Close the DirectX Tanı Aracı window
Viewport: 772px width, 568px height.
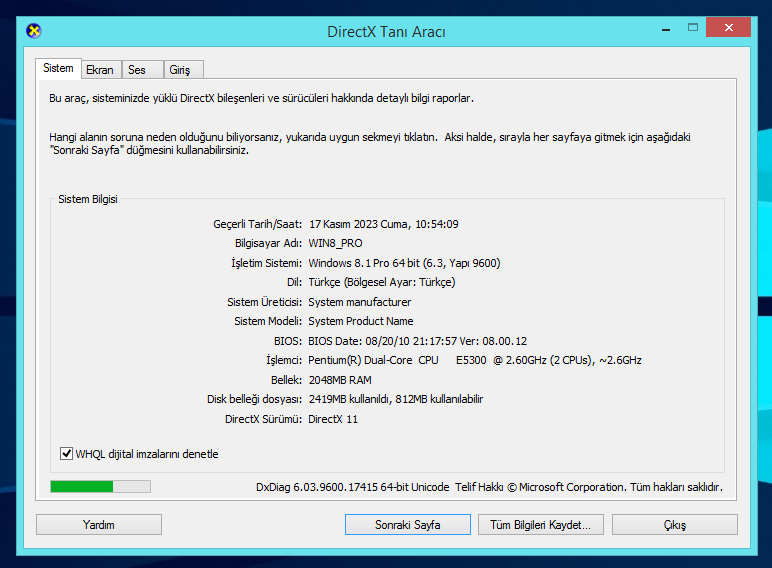[x=729, y=28]
